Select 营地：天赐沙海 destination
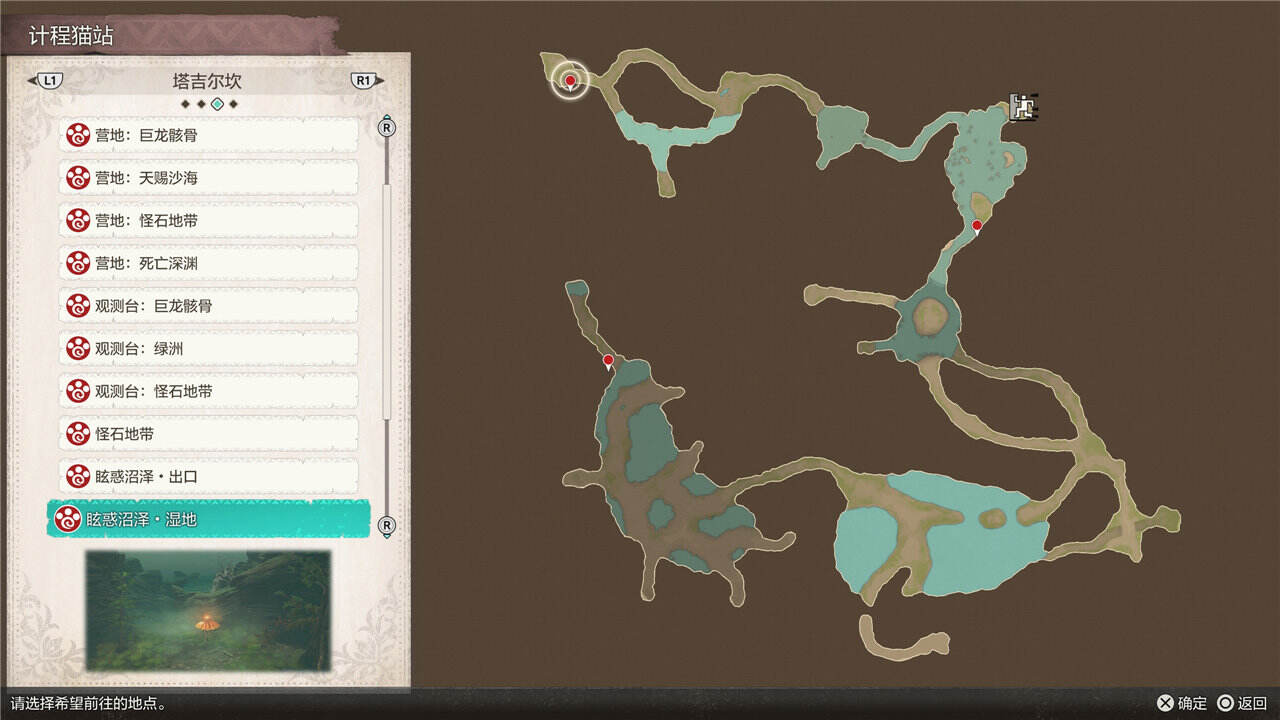 [208, 178]
